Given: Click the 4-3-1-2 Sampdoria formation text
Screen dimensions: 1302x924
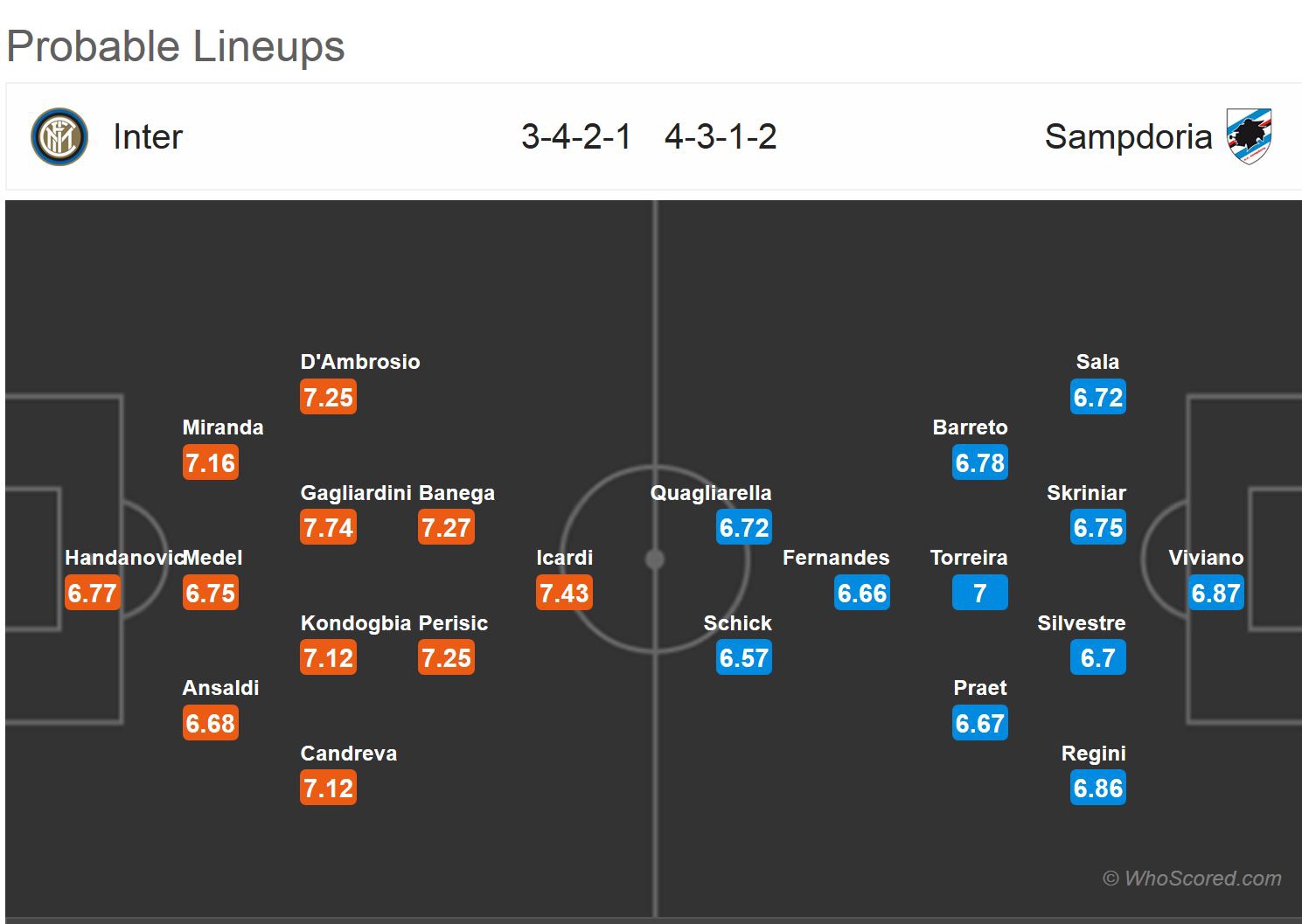Looking at the screenshot, I should pyautogui.click(x=721, y=137).
